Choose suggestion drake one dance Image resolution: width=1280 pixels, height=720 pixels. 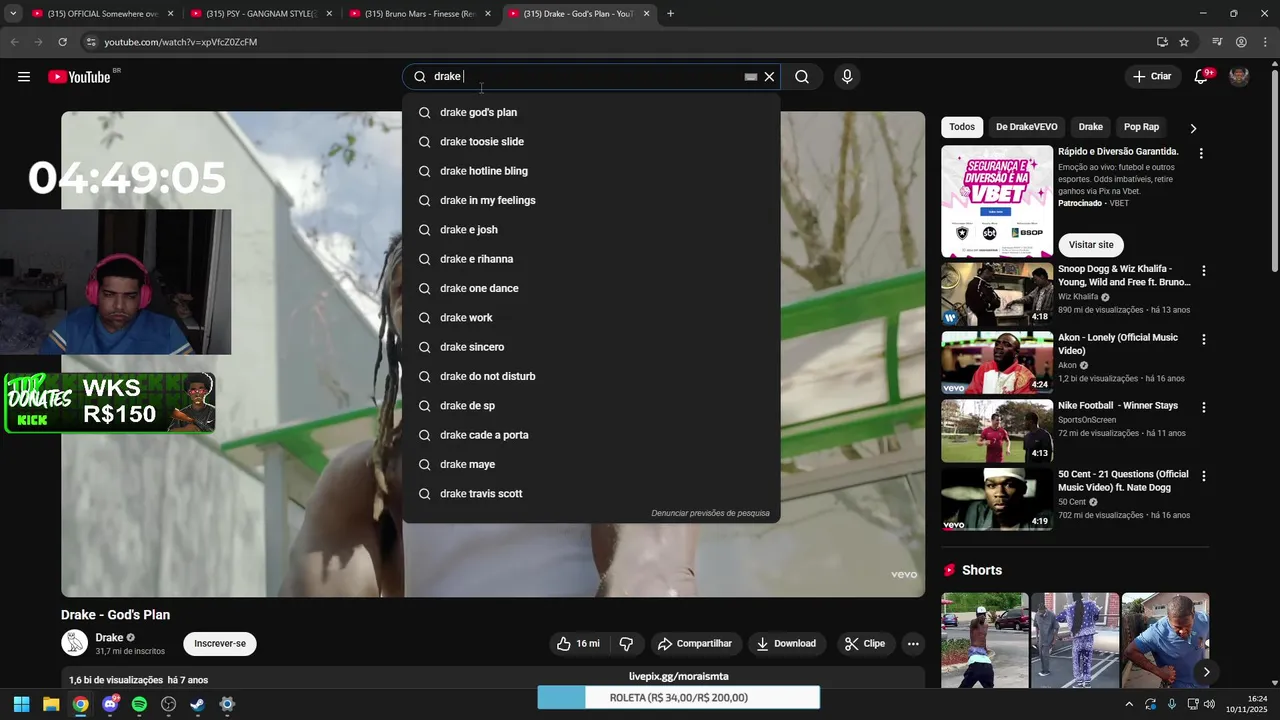click(591, 288)
